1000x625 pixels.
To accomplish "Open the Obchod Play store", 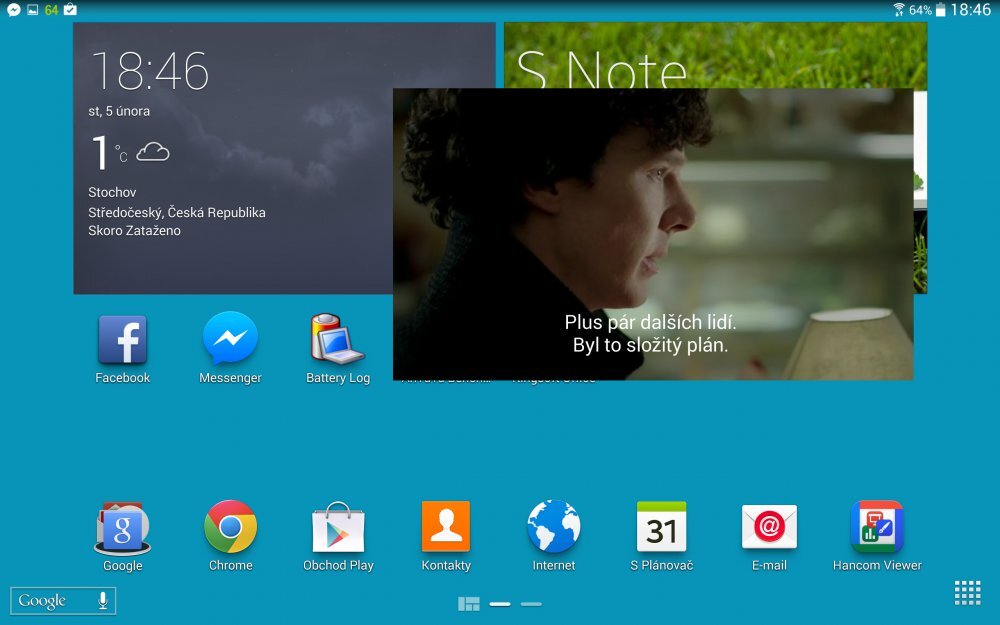I will click(338, 525).
